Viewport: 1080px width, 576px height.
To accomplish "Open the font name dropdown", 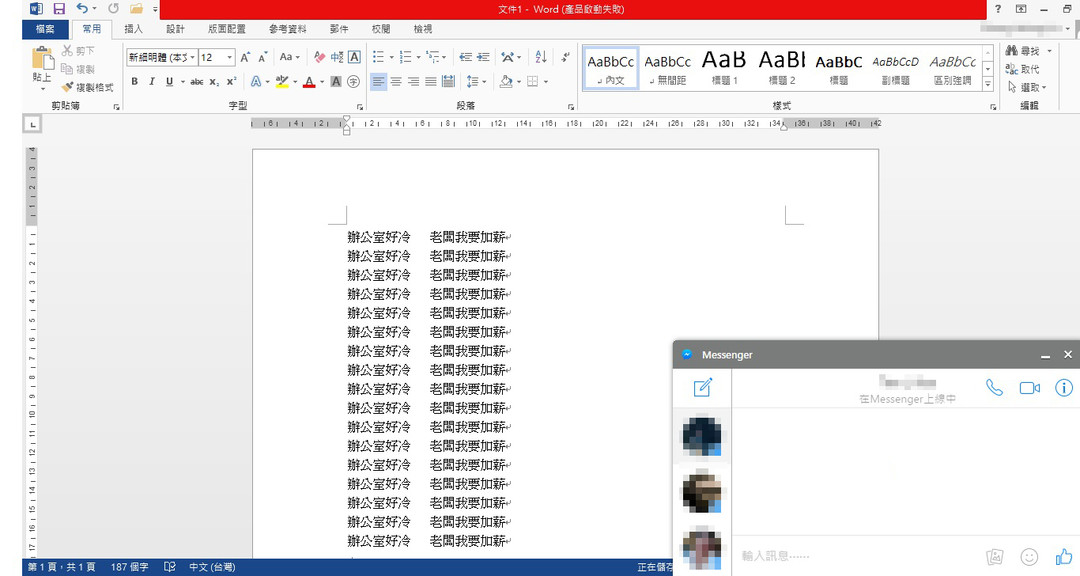I will point(192,57).
